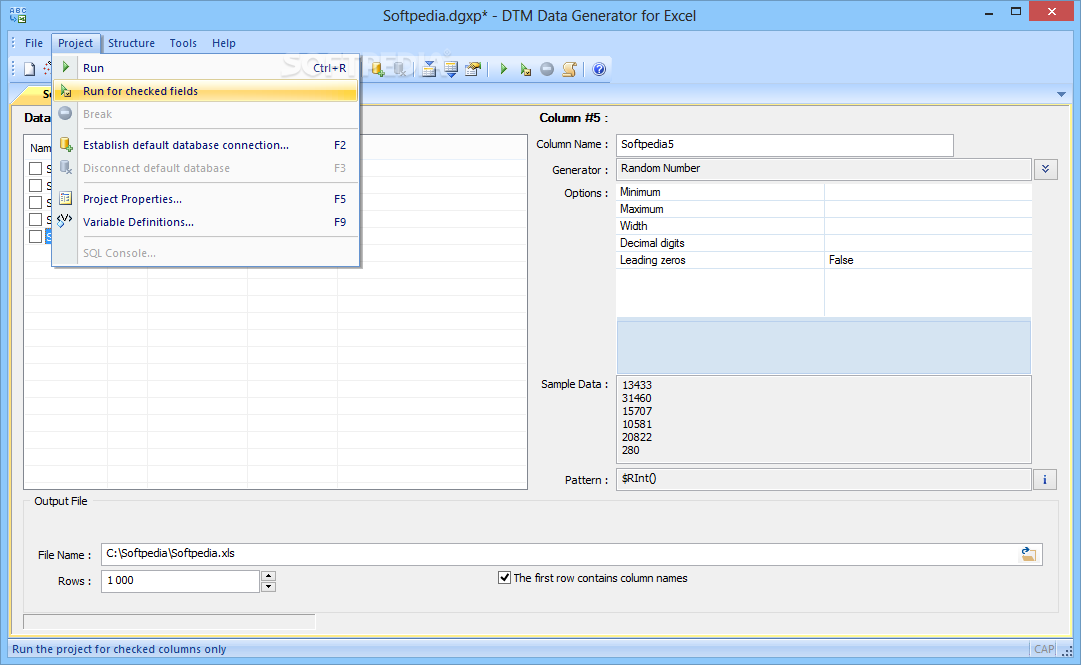Click the application icon in the title bar
The height and width of the screenshot is (665, 1081).
pos(18,14)
